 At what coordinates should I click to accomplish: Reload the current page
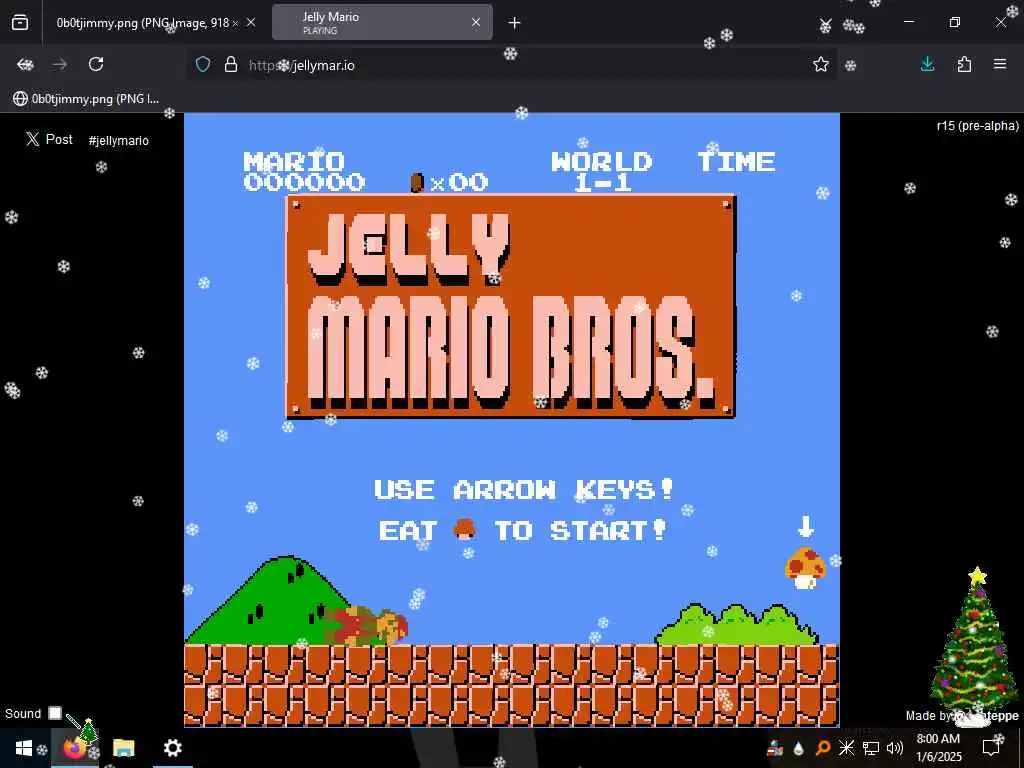point(96,64)
